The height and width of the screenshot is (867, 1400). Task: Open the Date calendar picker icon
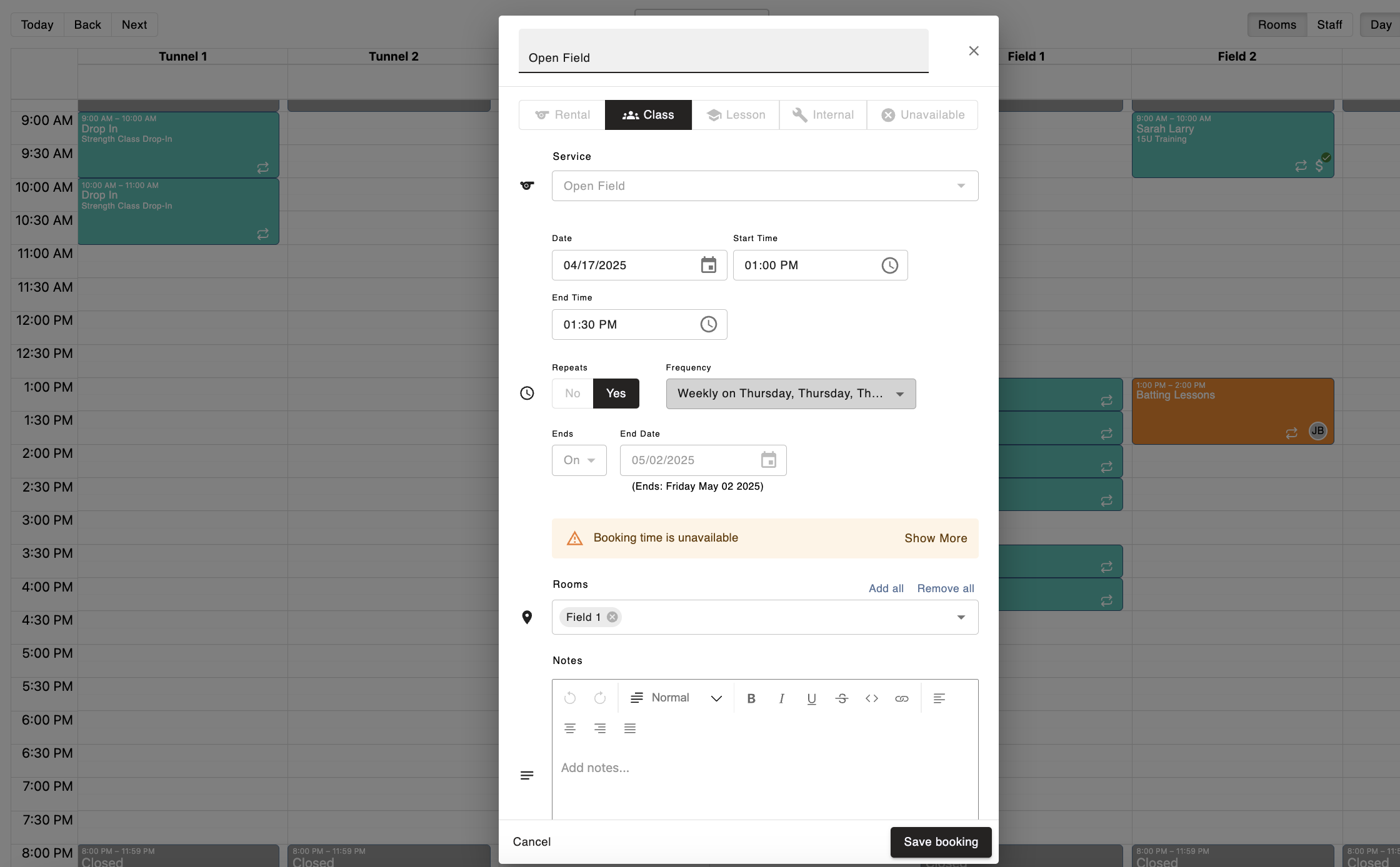coord(708,265)
